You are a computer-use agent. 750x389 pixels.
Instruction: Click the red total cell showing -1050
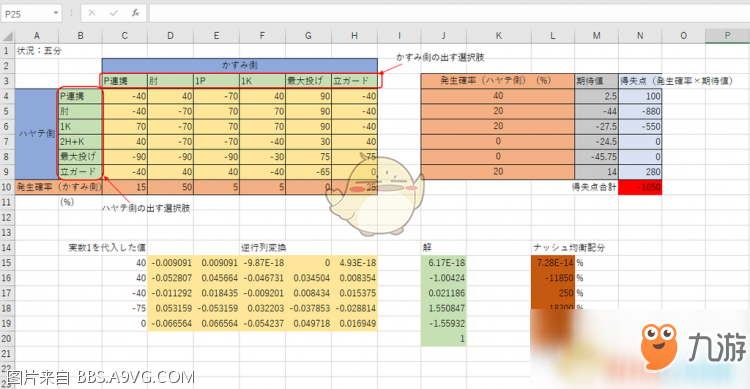tap(640, 187)
